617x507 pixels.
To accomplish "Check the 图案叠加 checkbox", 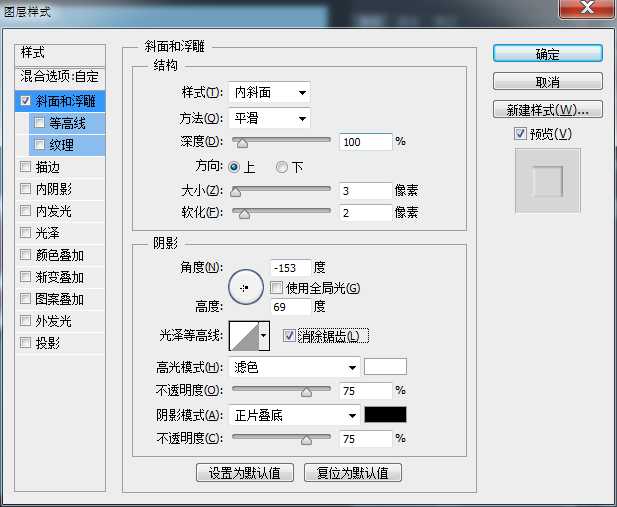I will 26,299.
